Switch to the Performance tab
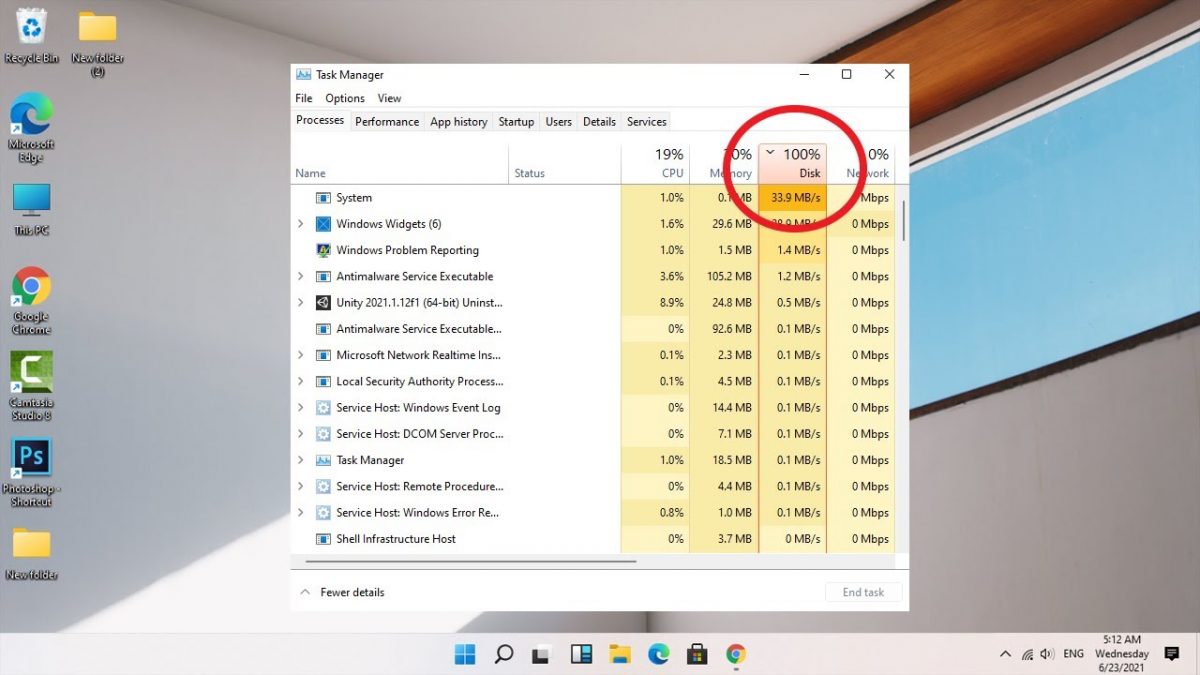The image size is (1200, 675). pyautogui.click(x=387, y=121)
